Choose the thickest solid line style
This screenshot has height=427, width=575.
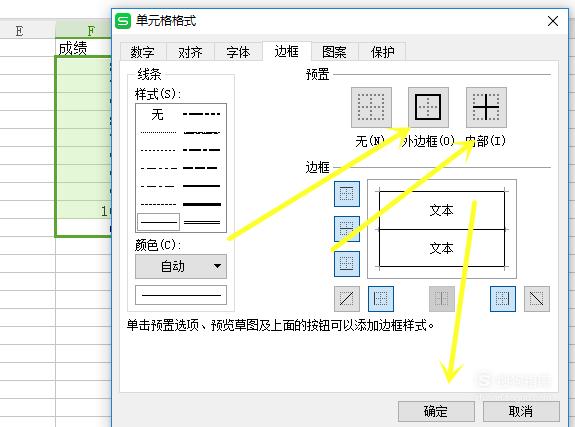[x=202, y=204]
